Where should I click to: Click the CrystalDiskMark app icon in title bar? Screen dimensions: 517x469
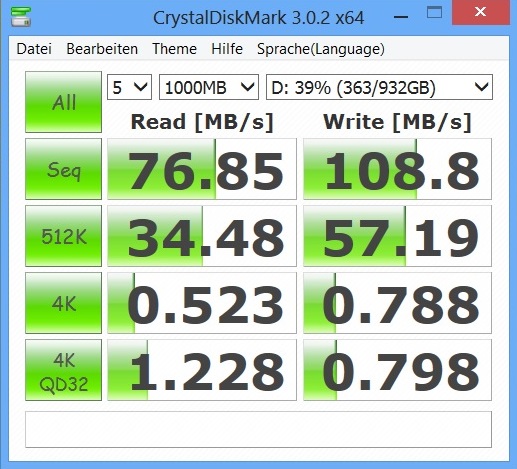pyautogui.click(x=21, y=16)
